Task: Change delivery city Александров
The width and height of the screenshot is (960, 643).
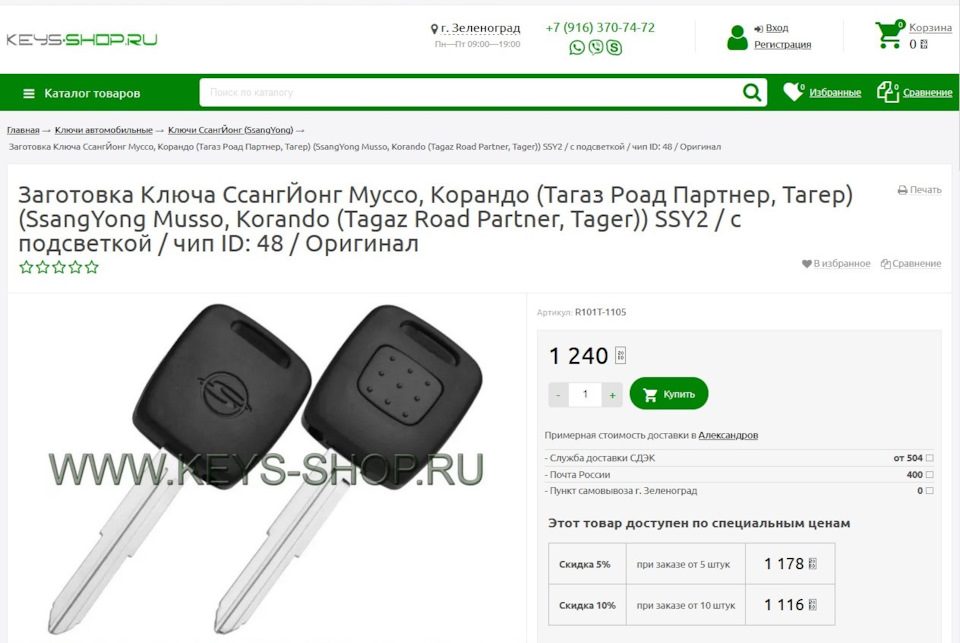Action: tap(728, 435)
